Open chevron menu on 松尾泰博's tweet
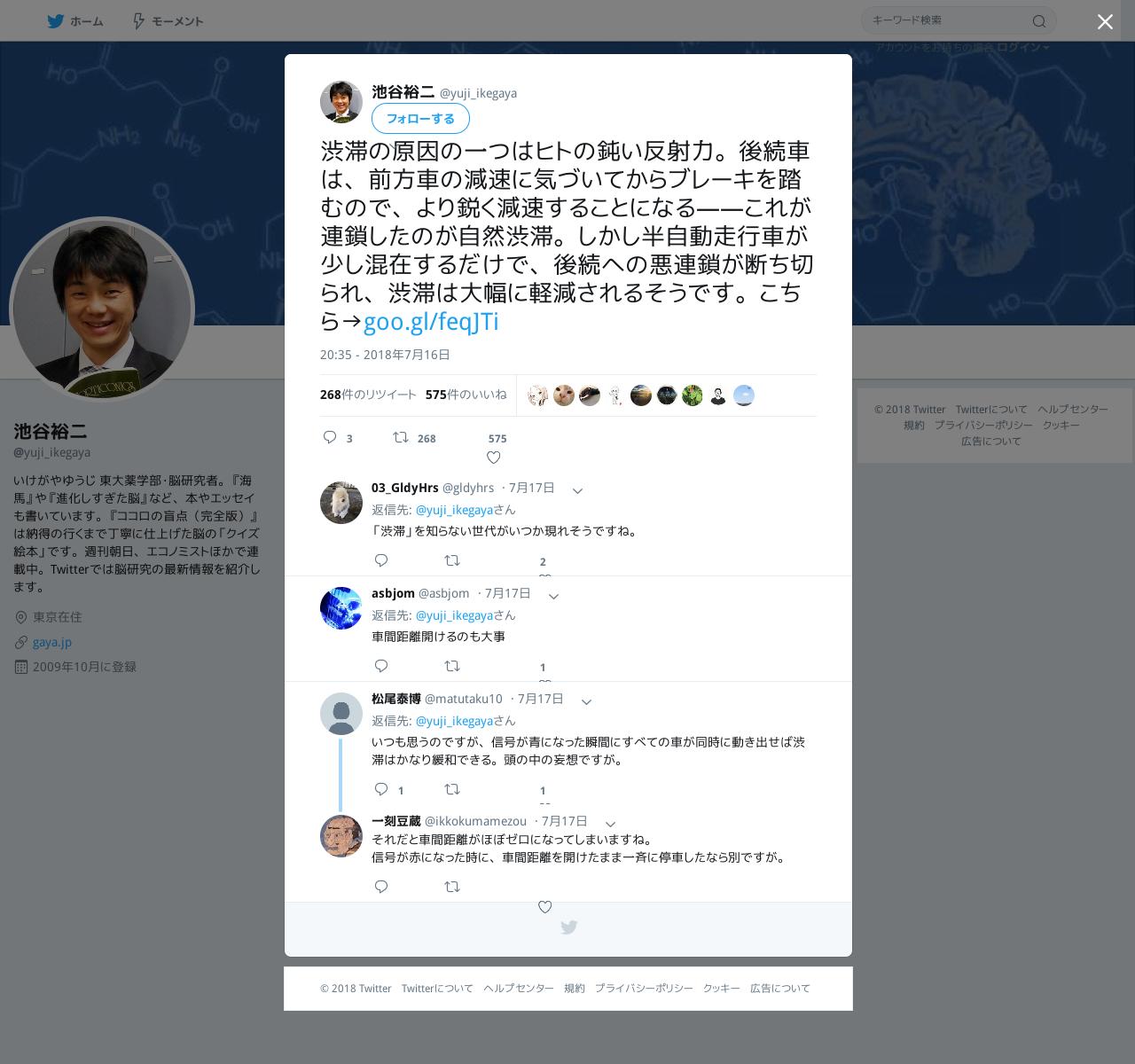Image resolution: width=1135 pixels, height=1064 pixels. tap(586, 701)
